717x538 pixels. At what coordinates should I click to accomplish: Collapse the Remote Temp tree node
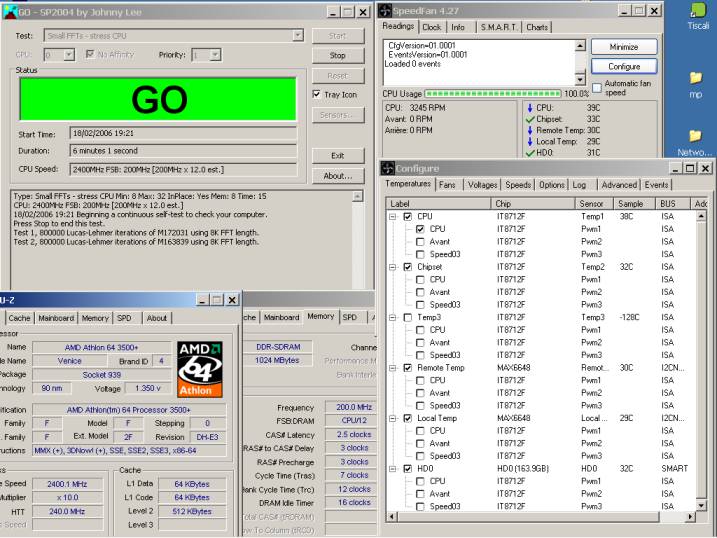coord(393,368)
